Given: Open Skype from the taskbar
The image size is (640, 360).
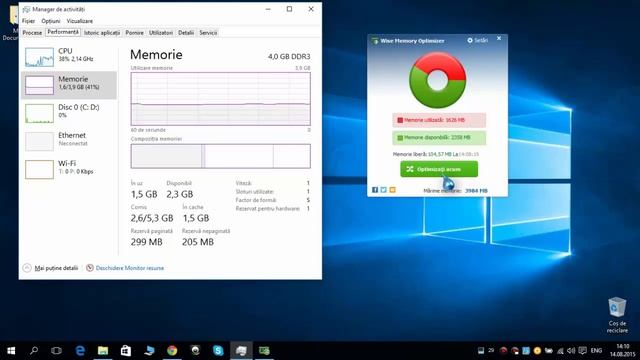Looking at the screenshot, I should click(218, 351).
